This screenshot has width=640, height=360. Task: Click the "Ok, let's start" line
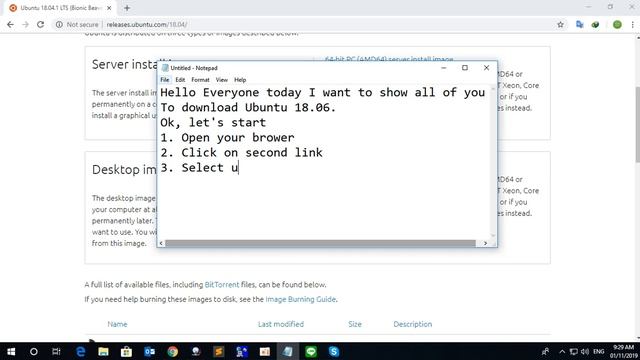[213, 122]
